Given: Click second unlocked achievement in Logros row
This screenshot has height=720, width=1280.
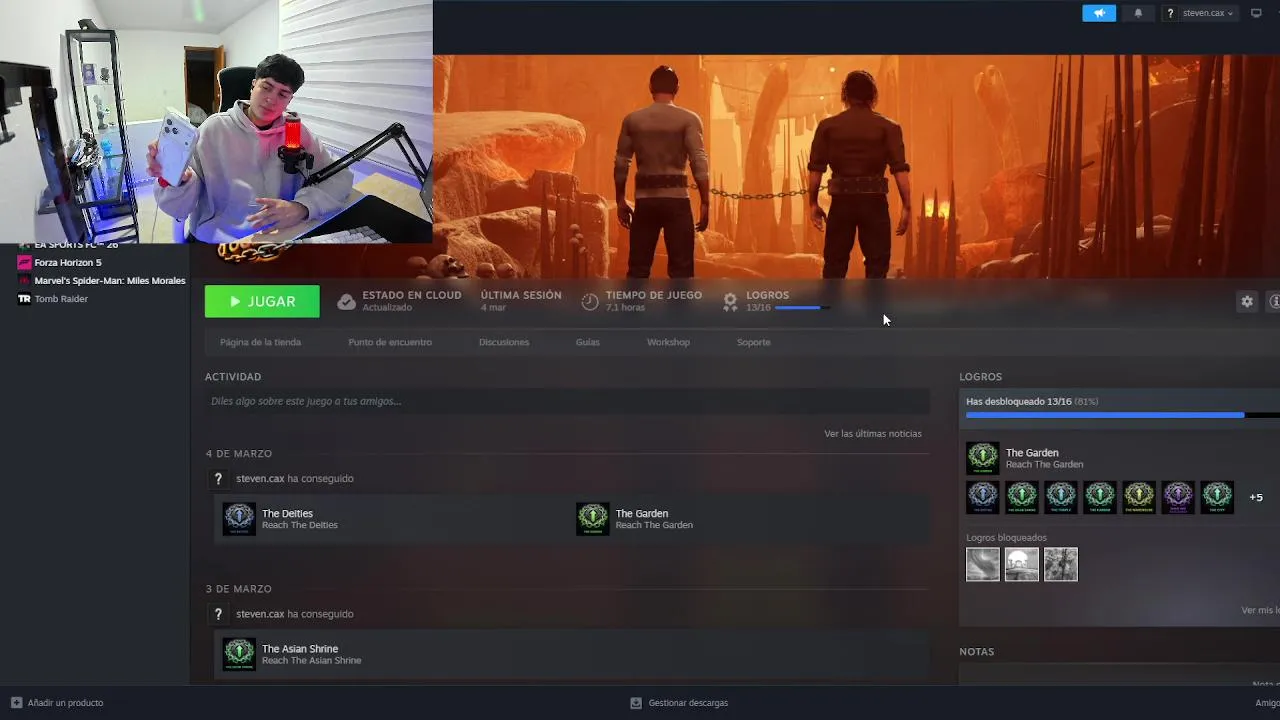Looking at the screenshot, I should tap(1022, 497).
